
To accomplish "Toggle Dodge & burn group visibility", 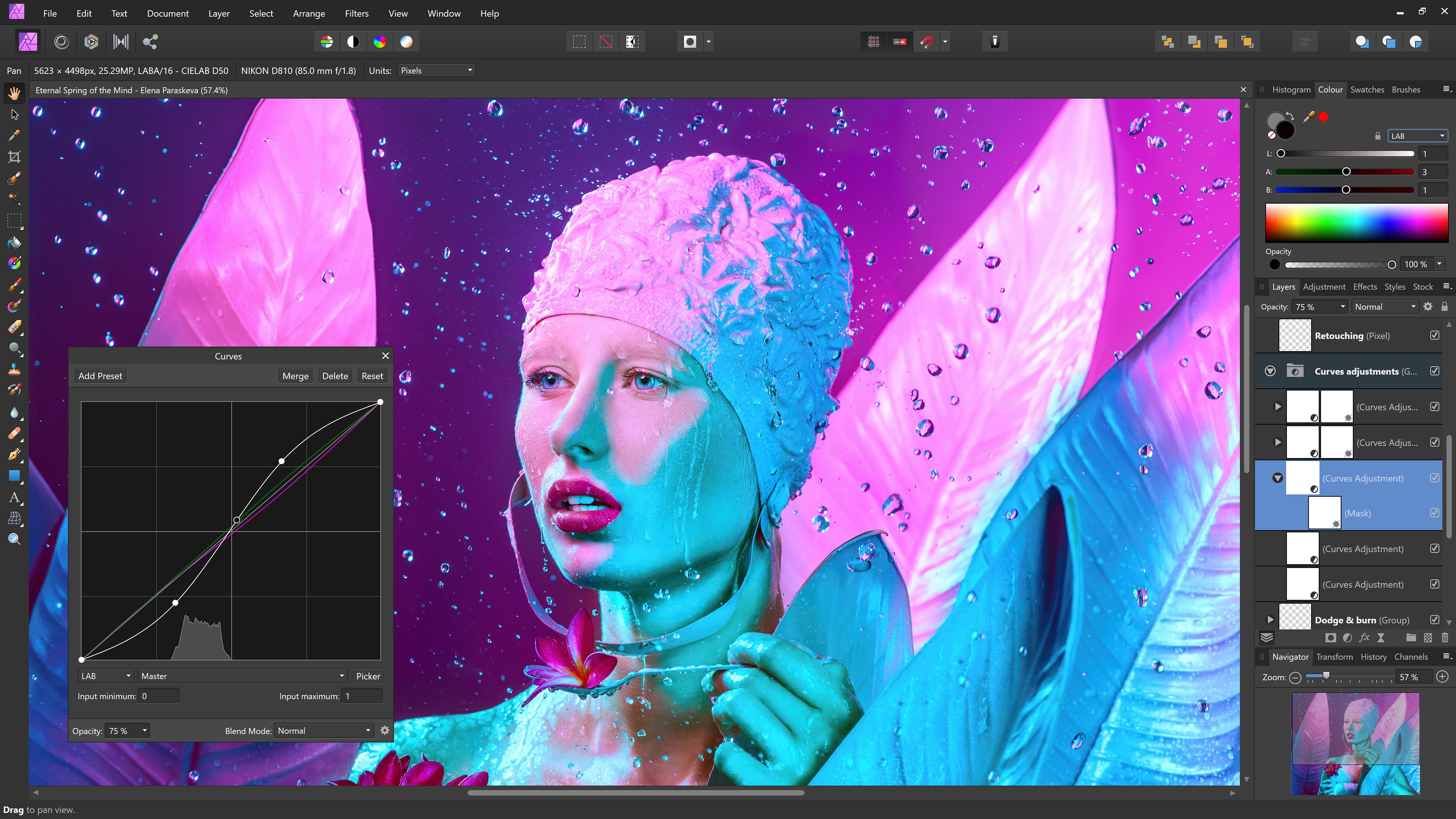I will (1434, 620).
